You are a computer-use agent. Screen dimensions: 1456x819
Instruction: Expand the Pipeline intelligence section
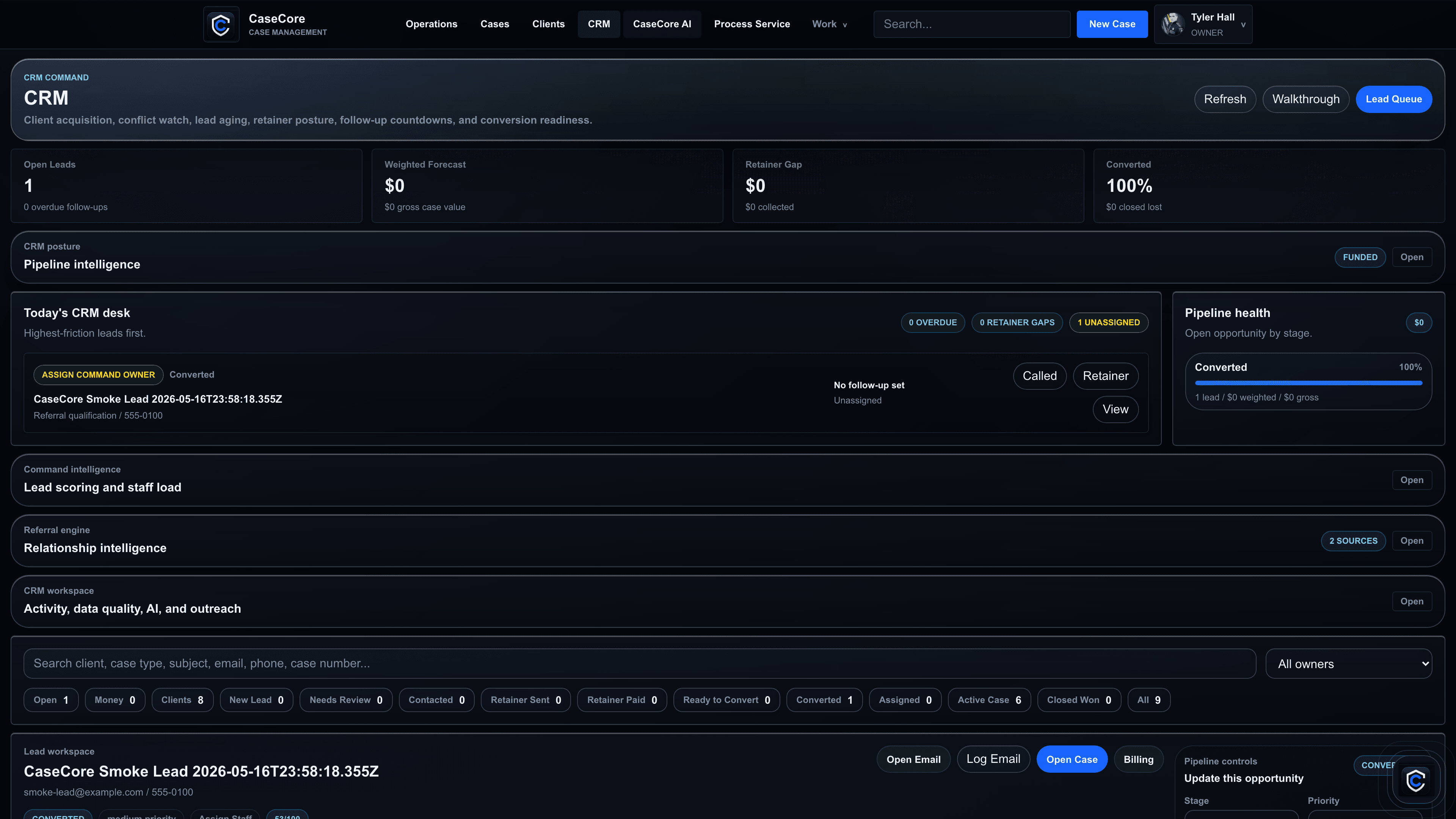1411,257
